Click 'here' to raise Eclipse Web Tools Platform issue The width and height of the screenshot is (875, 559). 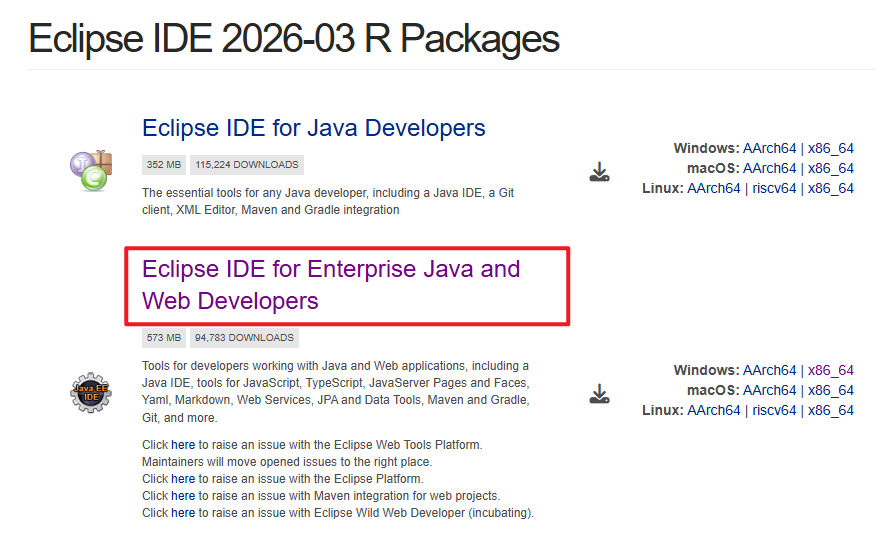click(x=183, y=444)
